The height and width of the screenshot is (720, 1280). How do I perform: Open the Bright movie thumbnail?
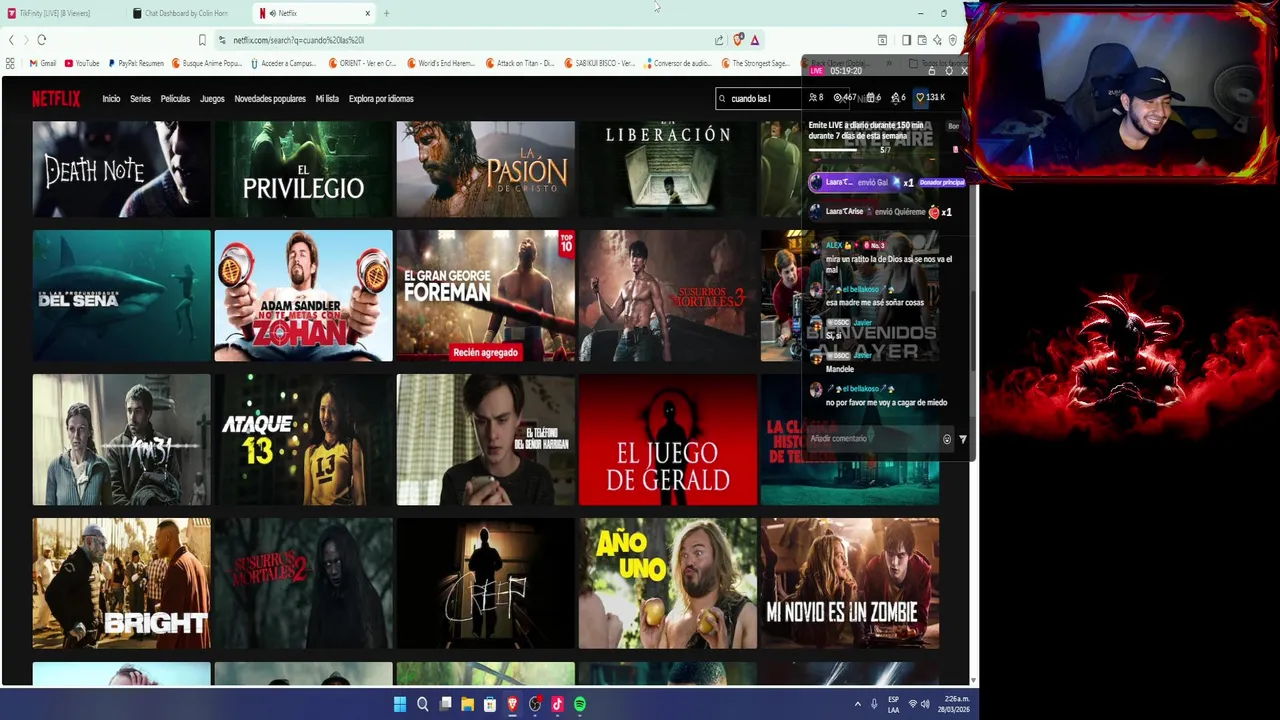tap(121, 584)
